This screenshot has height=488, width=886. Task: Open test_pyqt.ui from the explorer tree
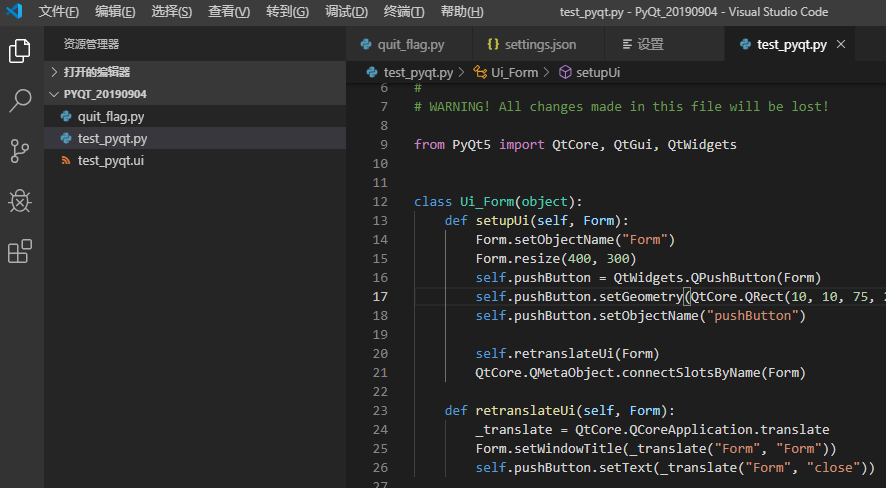pyautogui.click(x=195, y=160)
